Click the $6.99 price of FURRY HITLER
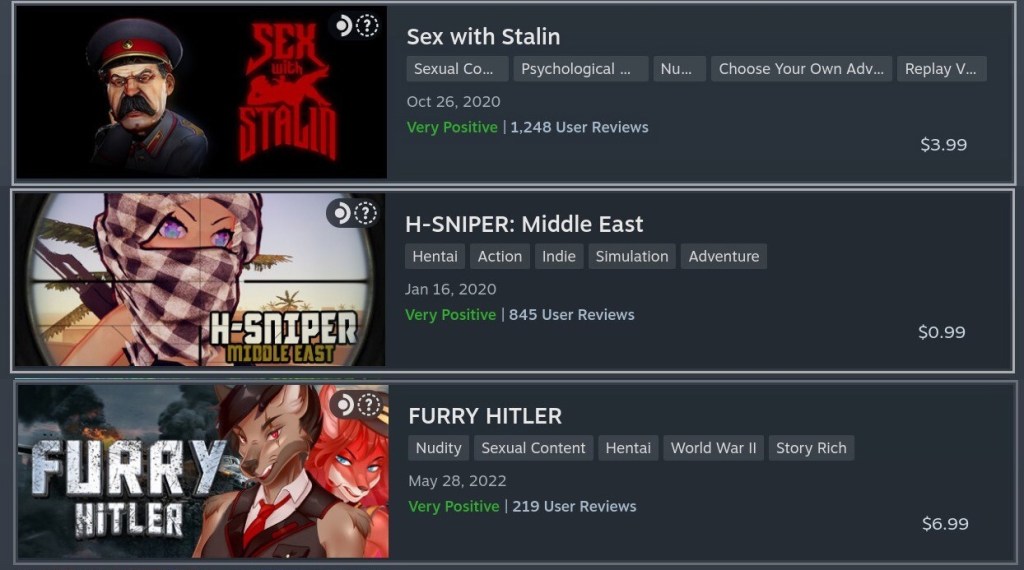Screen dimensions: 1024x570 (945, 524)
